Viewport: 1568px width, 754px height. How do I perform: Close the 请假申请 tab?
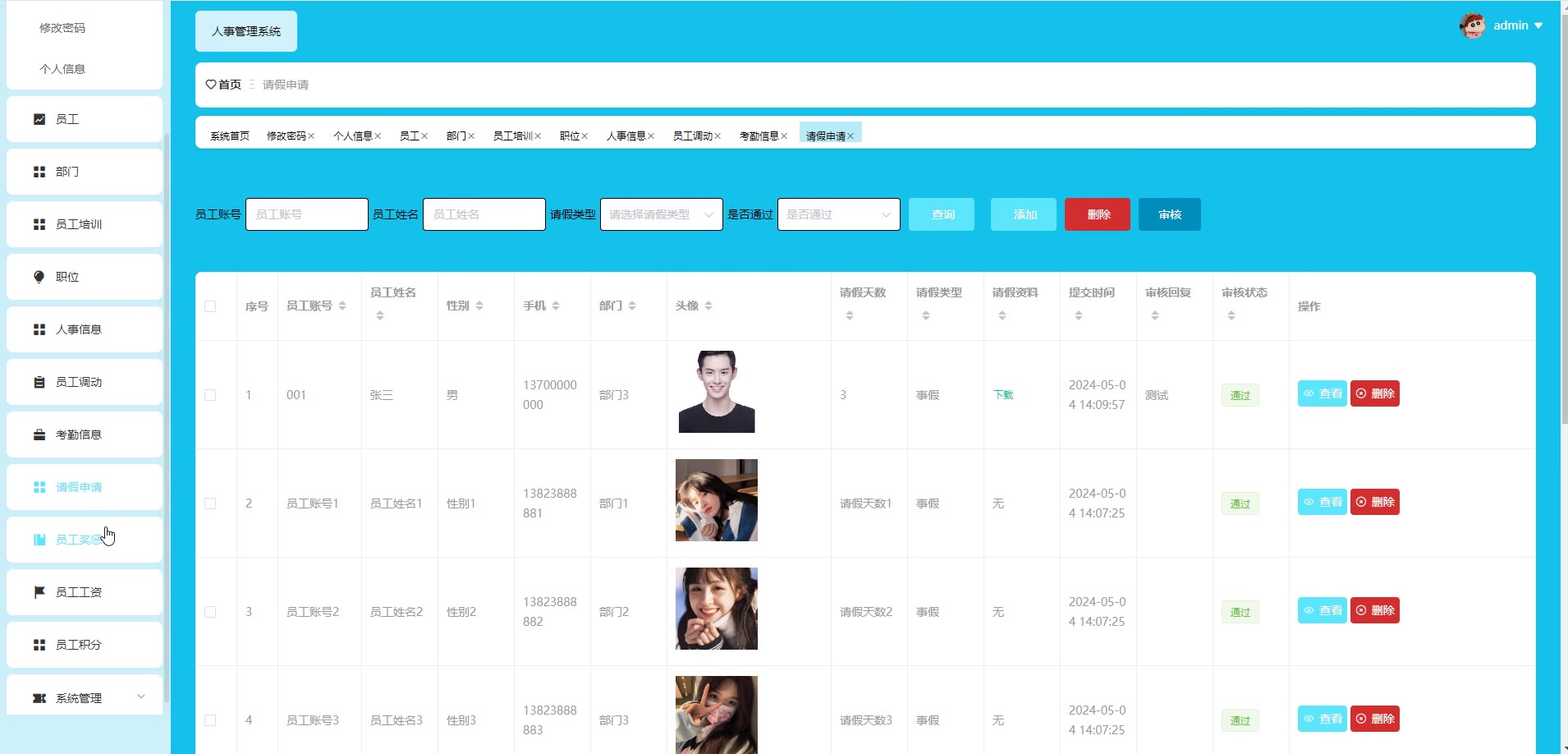850,136
